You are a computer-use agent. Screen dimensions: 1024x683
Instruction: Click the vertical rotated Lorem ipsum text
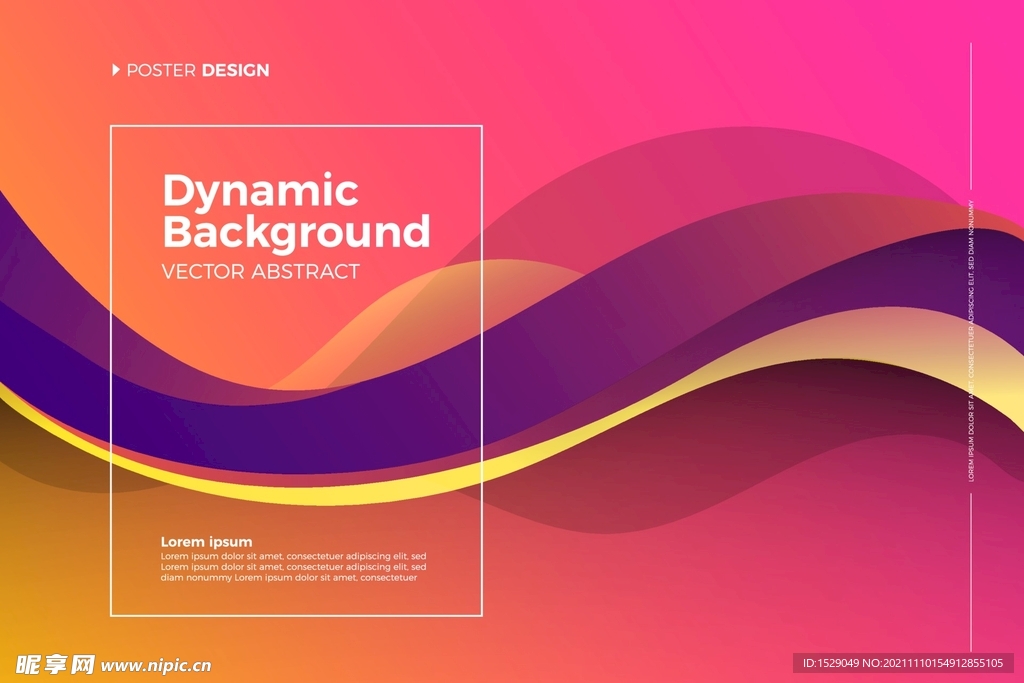pos(970,342)
